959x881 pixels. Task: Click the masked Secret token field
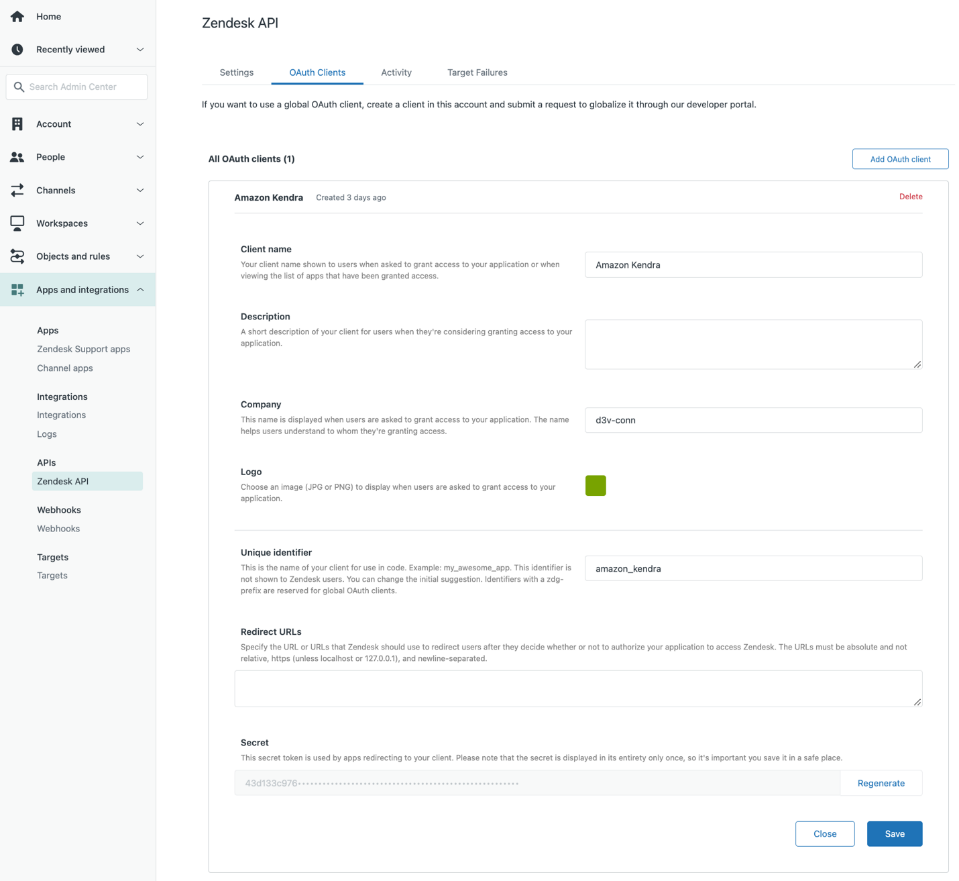coord(537,783)
